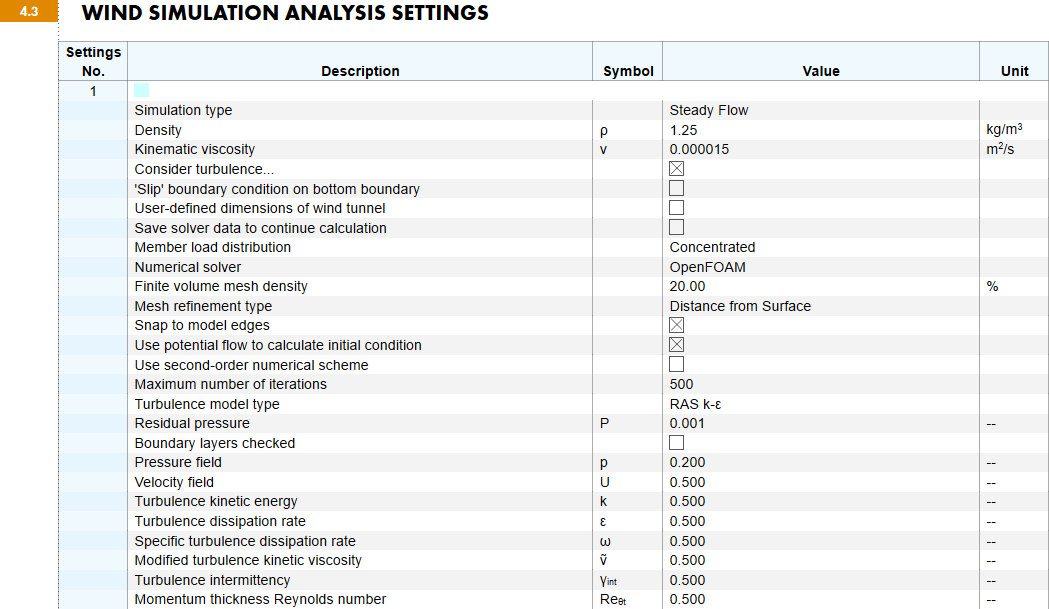
Task: Click the Value column header
Action: (820, 71)
